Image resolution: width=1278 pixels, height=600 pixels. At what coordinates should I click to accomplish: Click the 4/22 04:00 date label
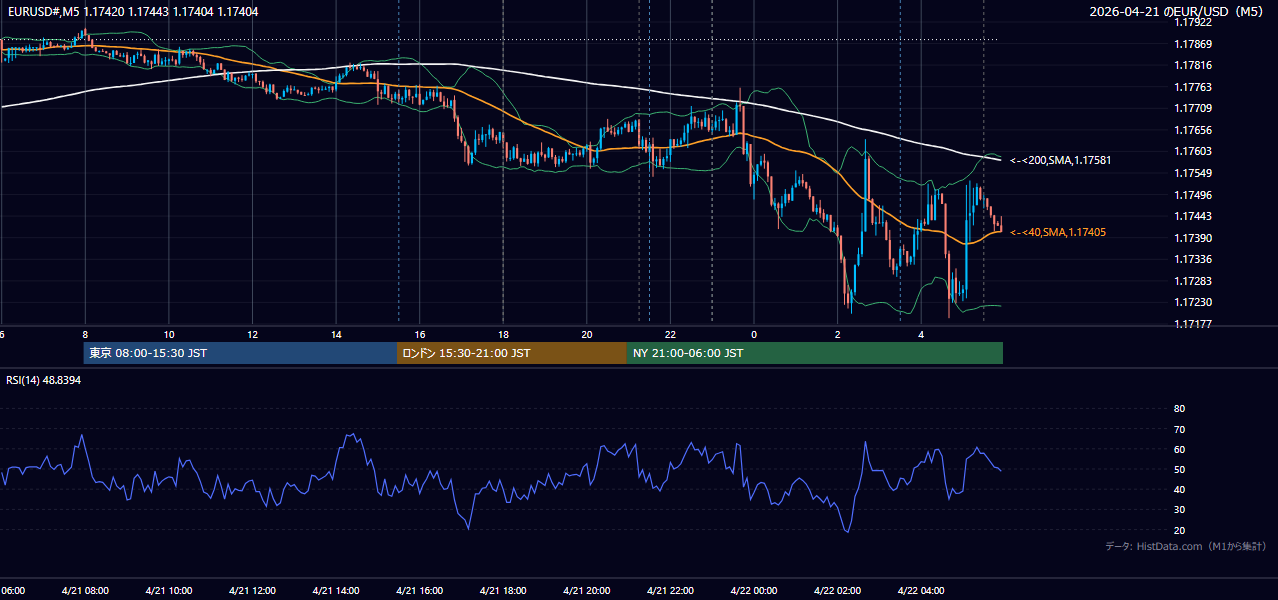[x=921, y=590]
